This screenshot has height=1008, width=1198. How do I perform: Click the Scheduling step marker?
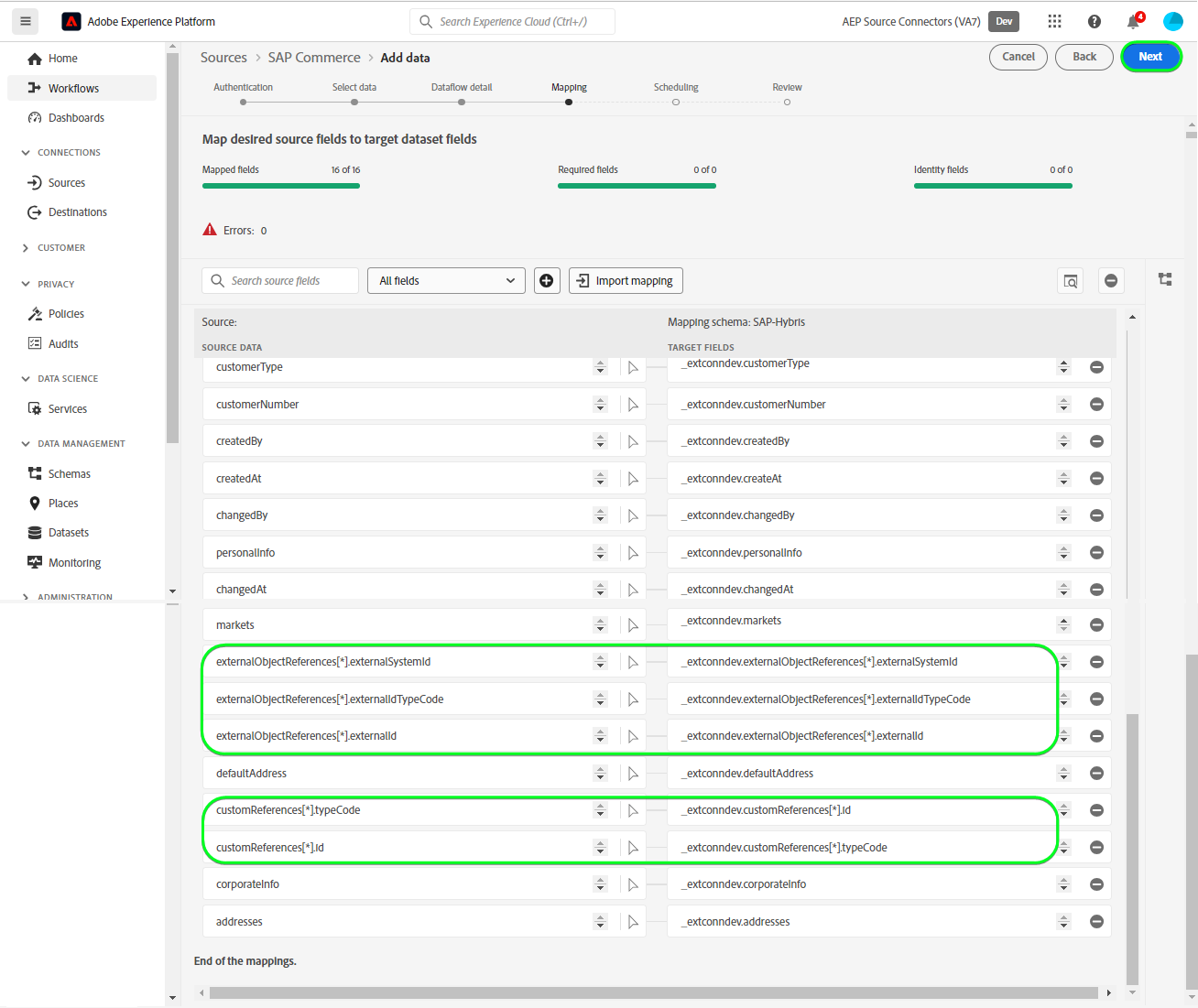tap(676, 103)
